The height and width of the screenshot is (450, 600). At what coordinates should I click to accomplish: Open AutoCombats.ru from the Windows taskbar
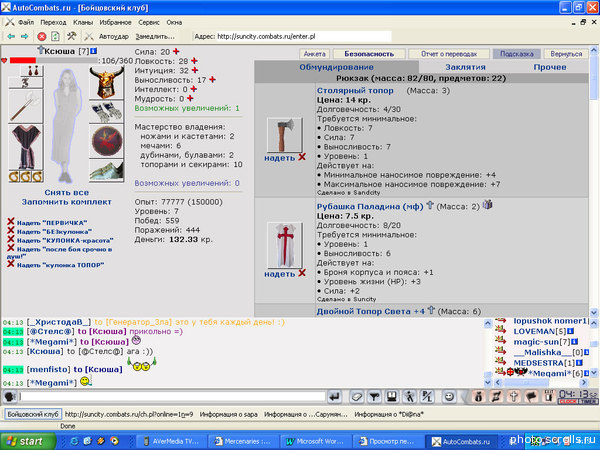click(461, 441)
